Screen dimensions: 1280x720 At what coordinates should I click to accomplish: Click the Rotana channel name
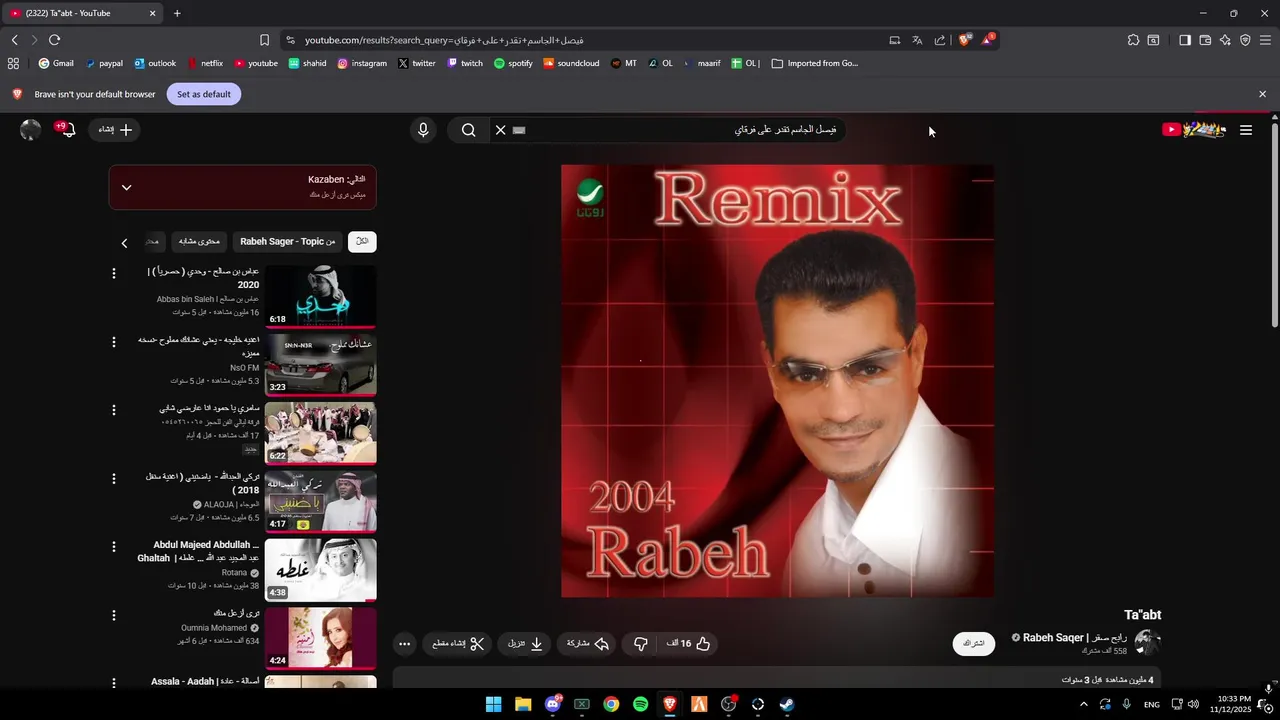point(234,573)
